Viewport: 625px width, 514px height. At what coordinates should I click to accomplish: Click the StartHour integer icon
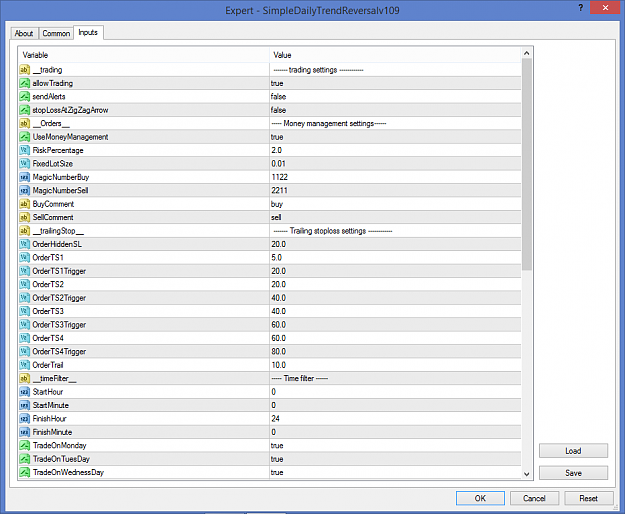point(25,392)
